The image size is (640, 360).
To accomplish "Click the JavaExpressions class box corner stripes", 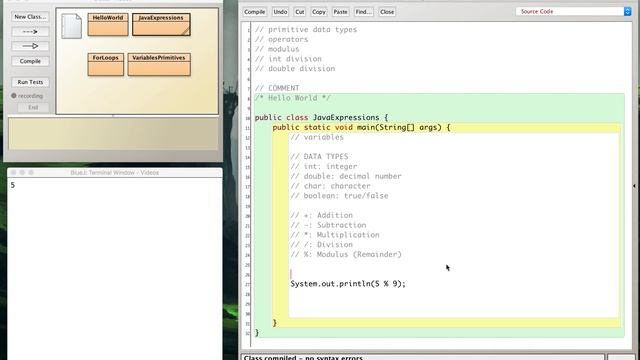I will [185, 31].
